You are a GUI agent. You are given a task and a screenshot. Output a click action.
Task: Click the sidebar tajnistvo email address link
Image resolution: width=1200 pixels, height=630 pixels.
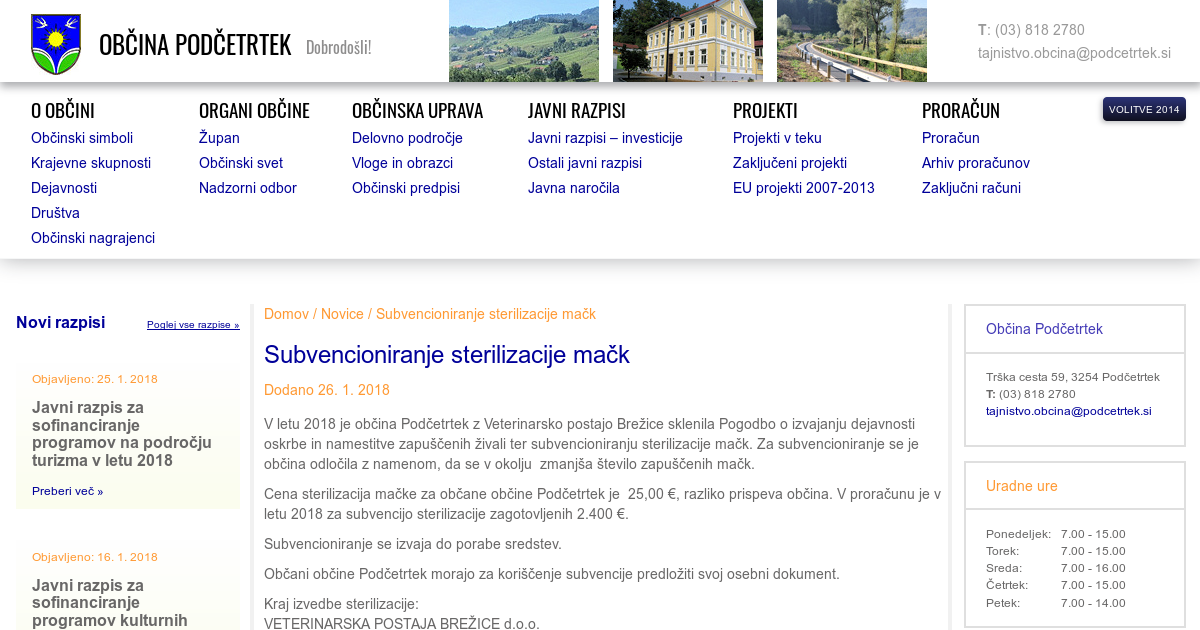pyautogui.click(x=1068, y=411)
